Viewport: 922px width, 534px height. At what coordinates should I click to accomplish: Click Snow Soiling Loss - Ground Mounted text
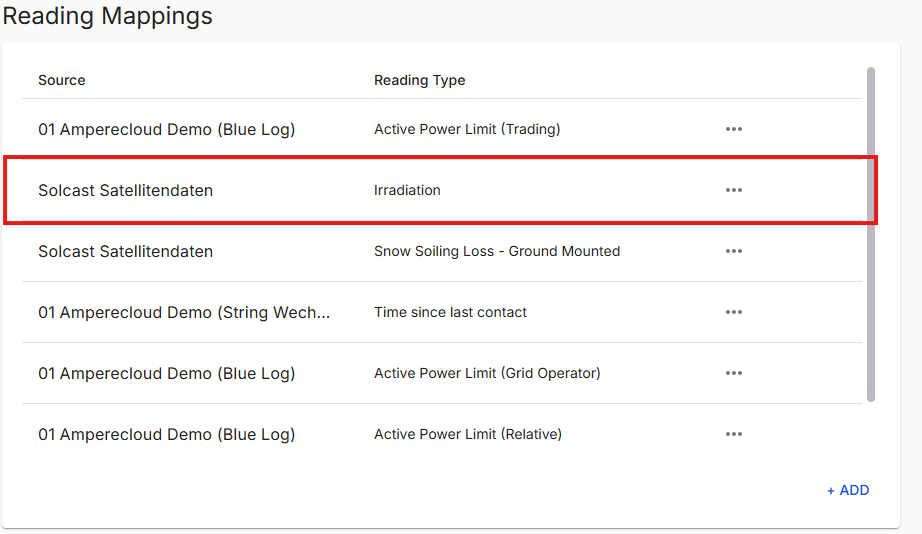pyautogui.click(x=497, y=251)
